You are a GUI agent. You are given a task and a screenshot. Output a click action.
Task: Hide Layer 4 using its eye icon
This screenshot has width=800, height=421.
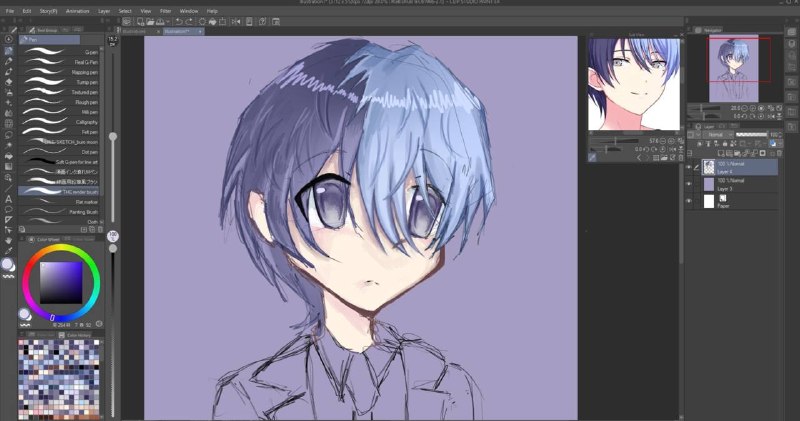689,167
